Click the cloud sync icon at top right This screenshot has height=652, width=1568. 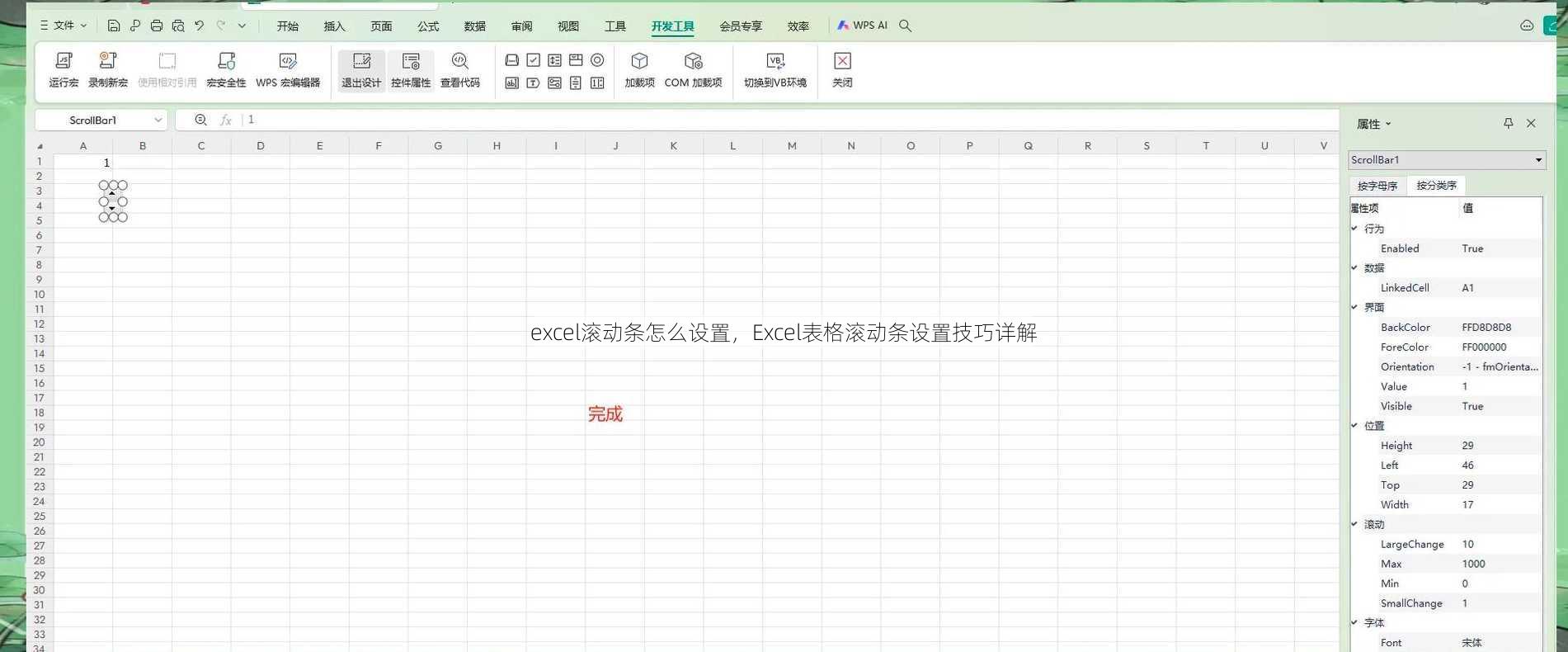coord(1527,26)
